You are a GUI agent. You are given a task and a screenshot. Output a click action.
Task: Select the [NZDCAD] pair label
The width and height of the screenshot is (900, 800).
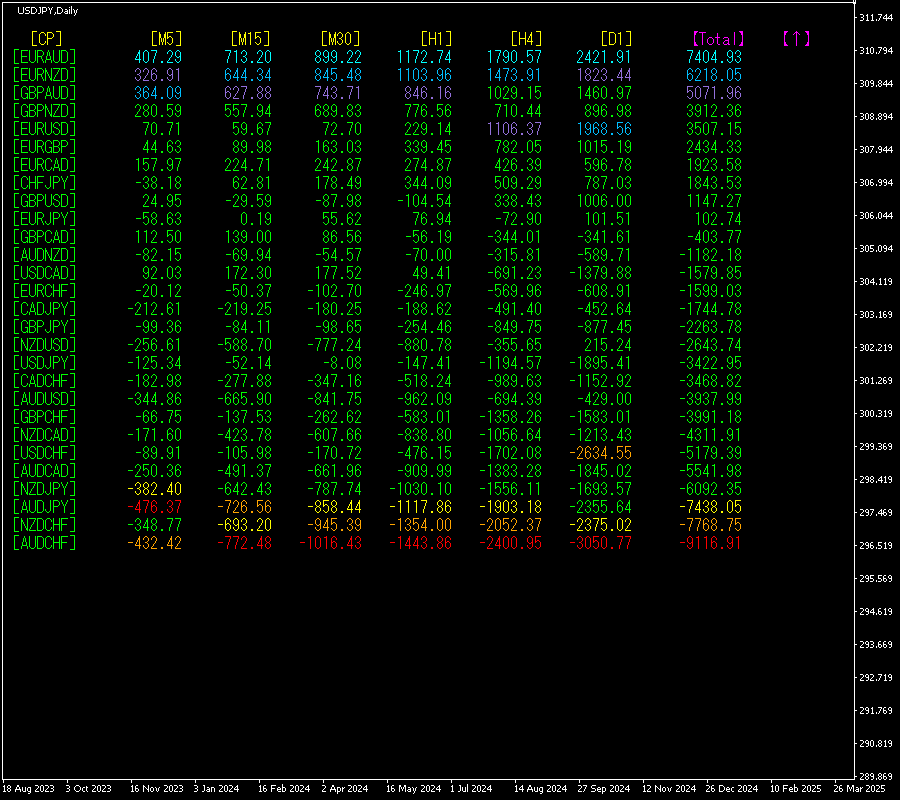[44, 434]
